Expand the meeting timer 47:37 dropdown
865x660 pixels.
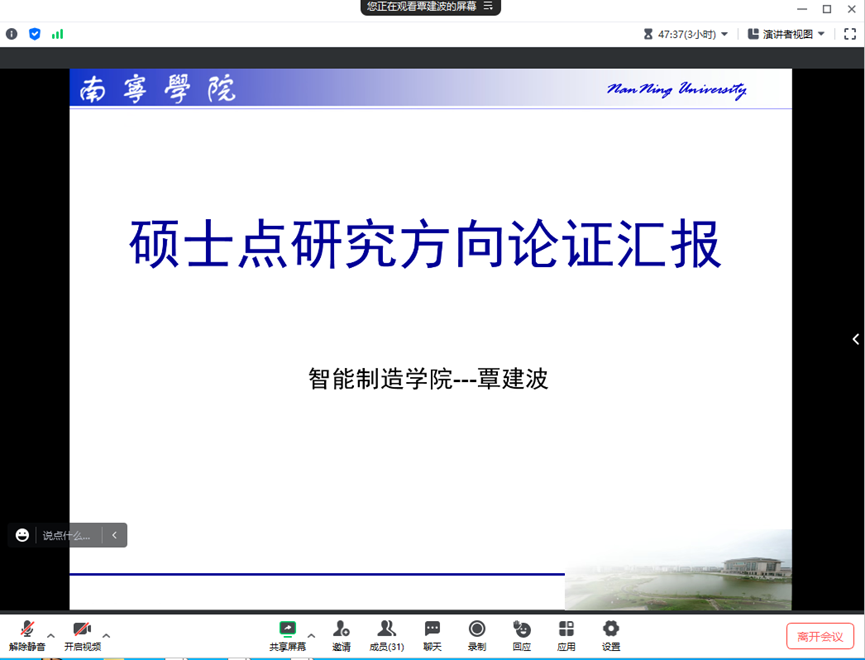tap(686, 34)
